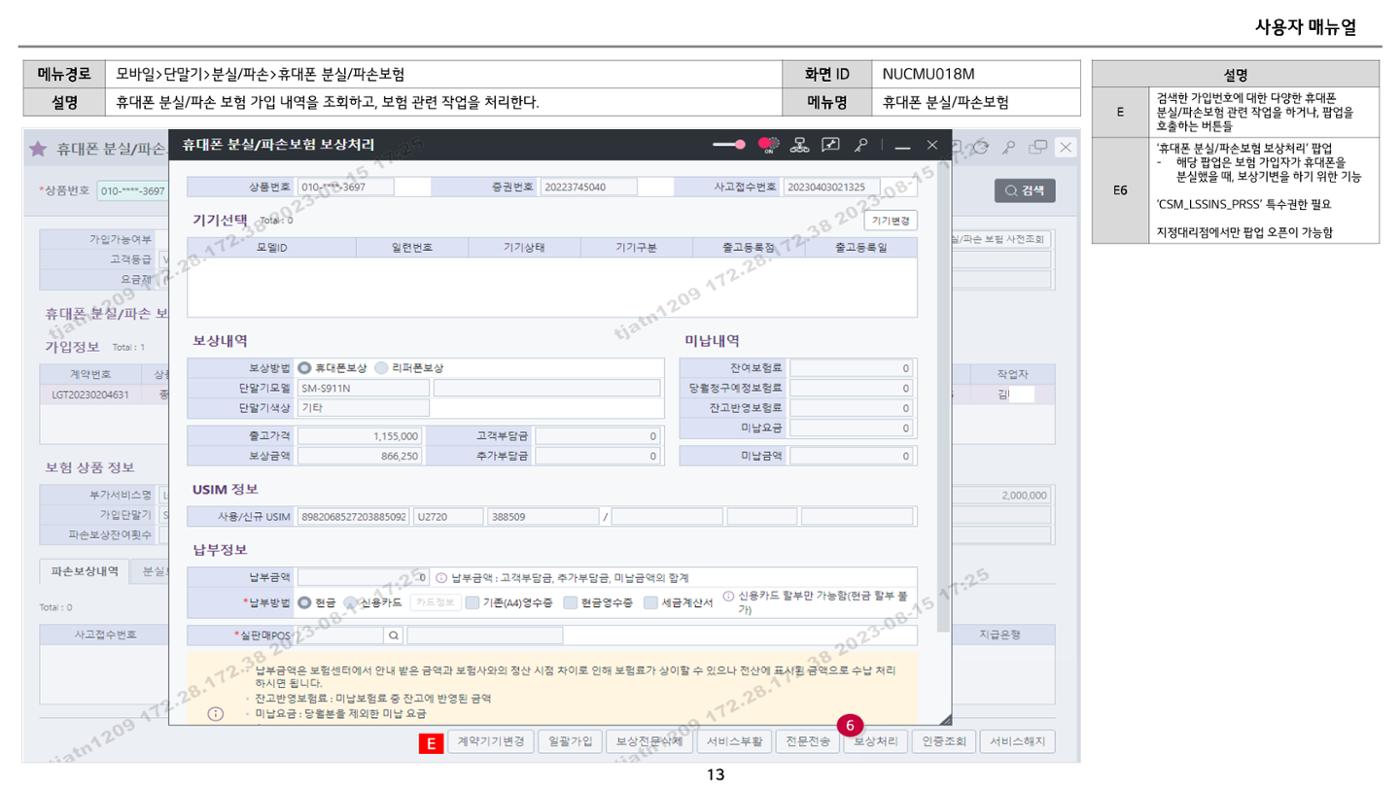The height and width of the screenshot is (788, 1400).
Task: Click the 서비스부활 button
Action: tap(735, 742)
